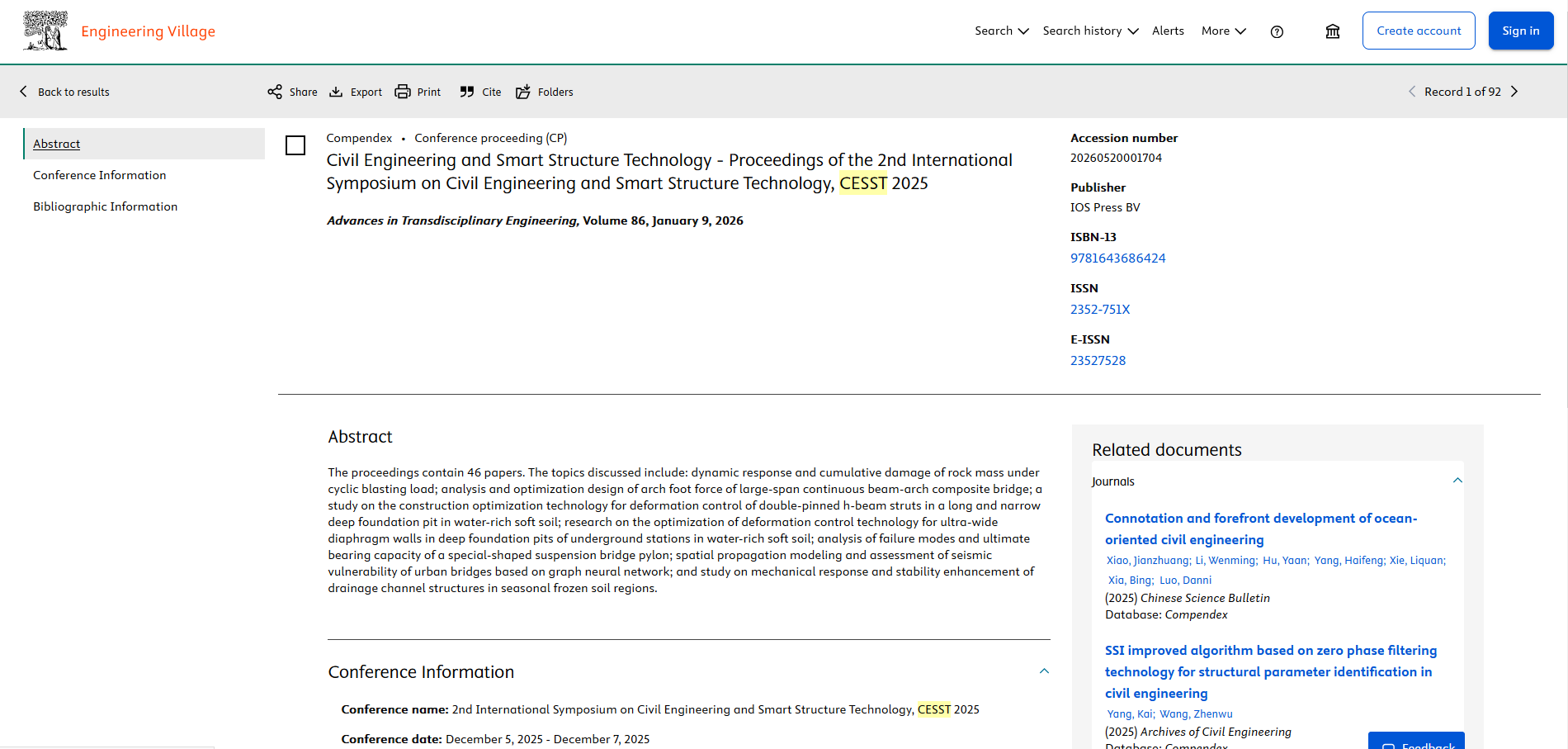The height and width of the screenshot is (749, 1568).
Task: Click the Create account button
Action: tap(1419, 31)
